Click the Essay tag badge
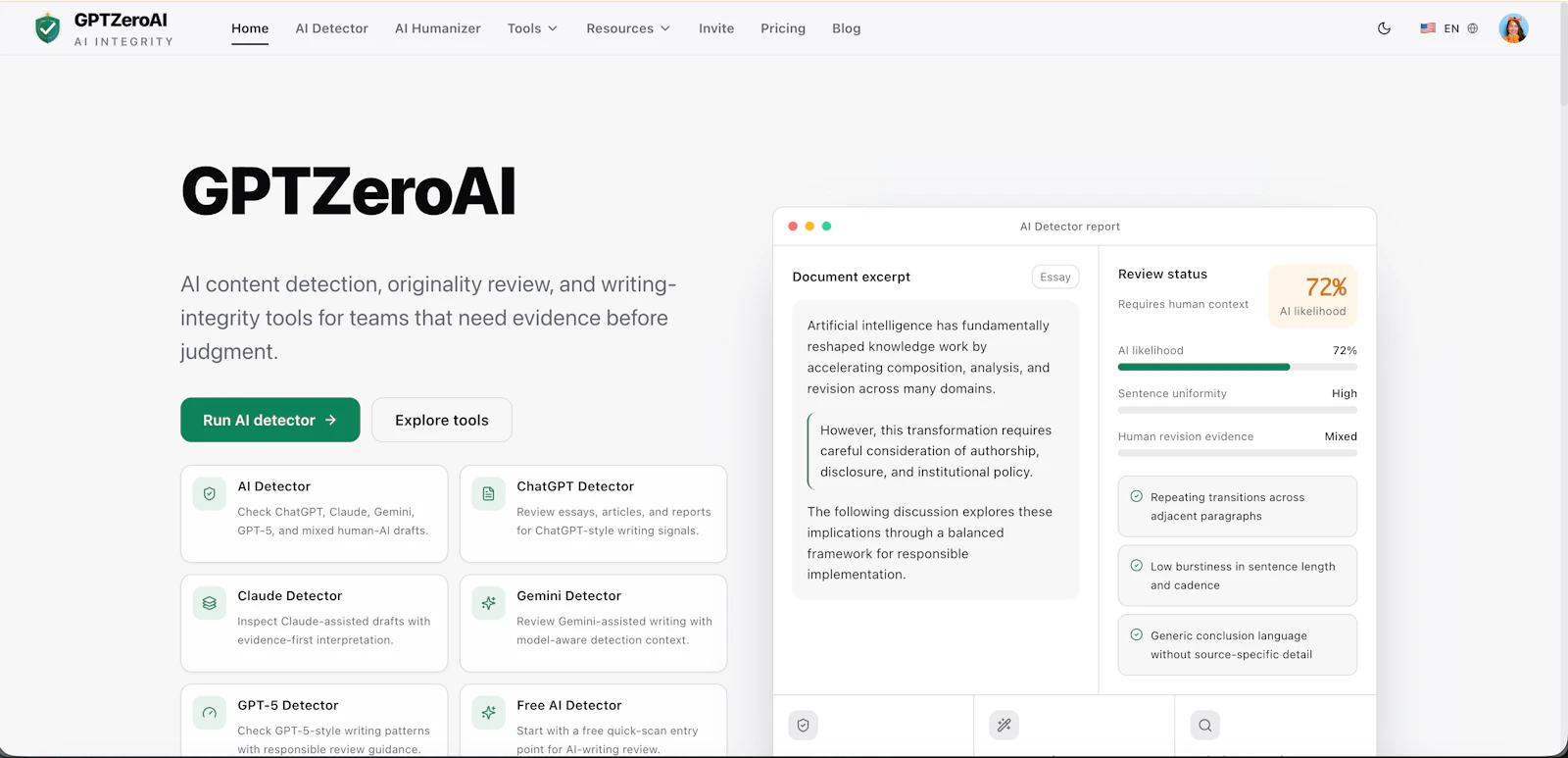Viewport: 1568px width, 758px height. (x=1055, y=278)
